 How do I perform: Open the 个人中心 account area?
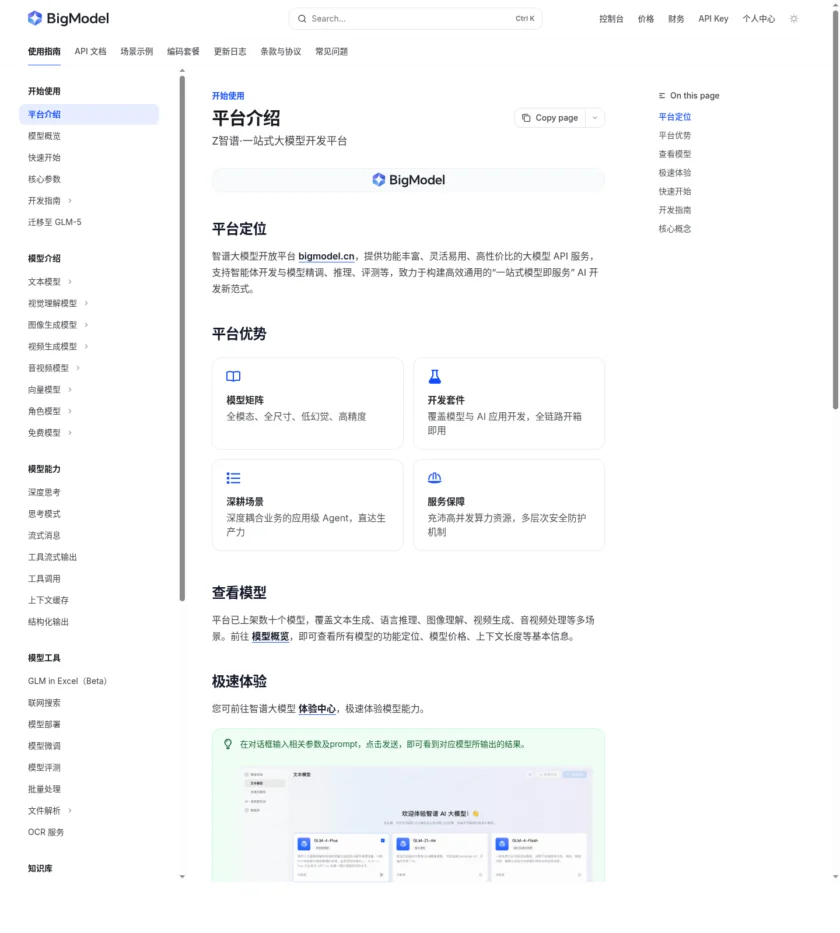coord(758,18)
